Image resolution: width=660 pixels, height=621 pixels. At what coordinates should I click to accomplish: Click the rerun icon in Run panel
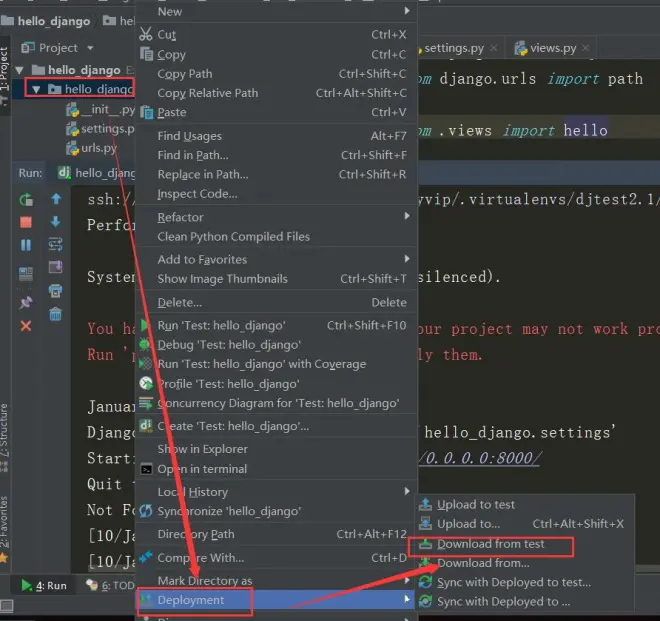(26, 200)
